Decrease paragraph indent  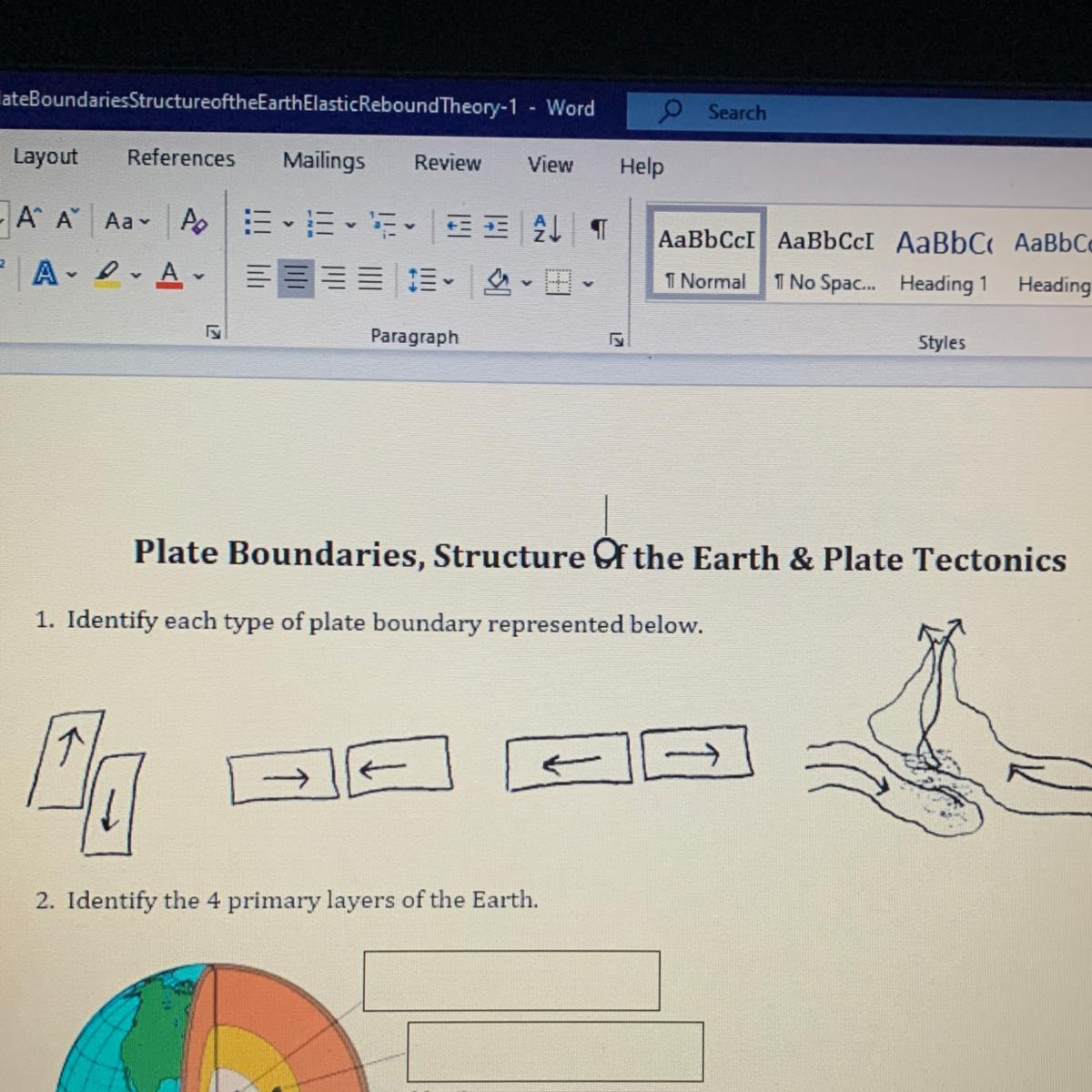tap(460, 226)
